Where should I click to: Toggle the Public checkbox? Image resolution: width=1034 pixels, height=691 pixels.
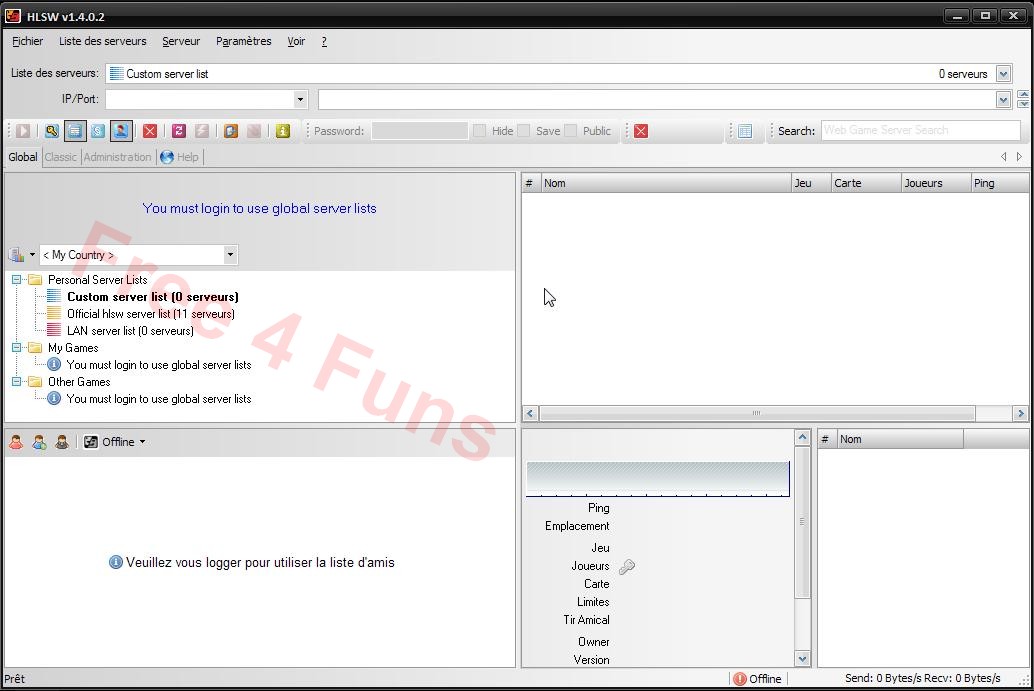pyautogui.click(x=570, y=131)
